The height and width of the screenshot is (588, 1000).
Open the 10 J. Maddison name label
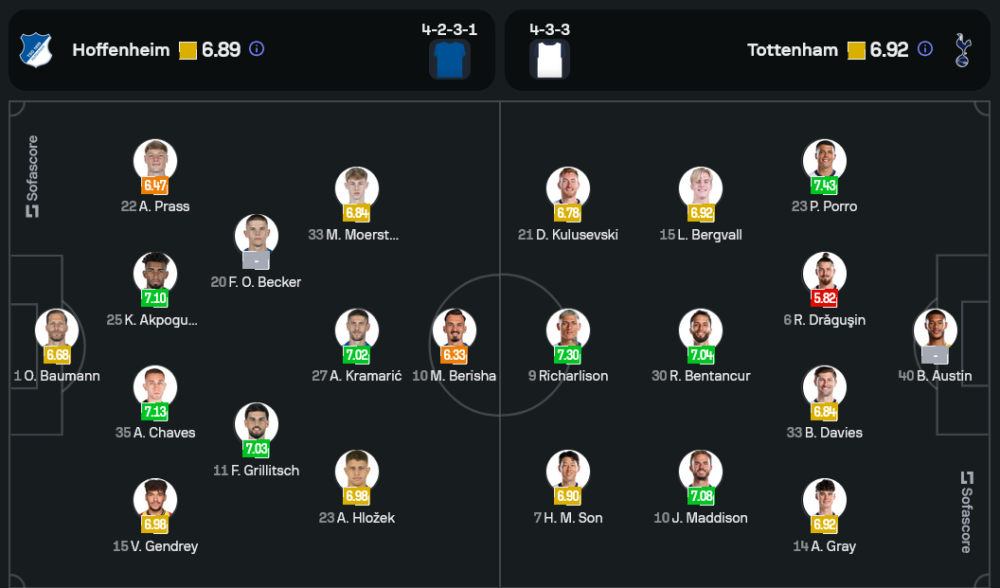tap(700, 518)
